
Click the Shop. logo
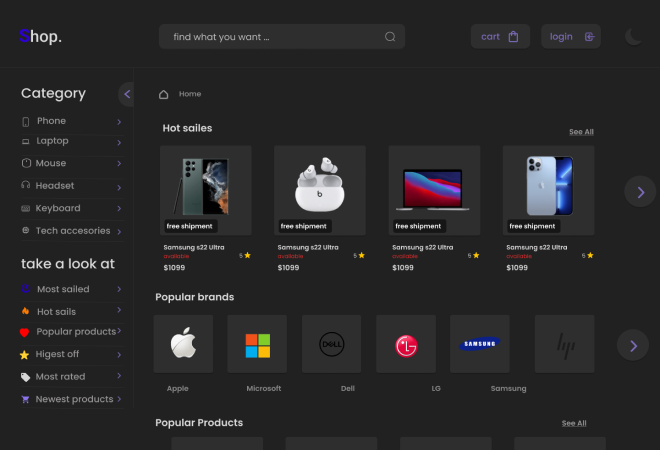click(x=40, y=37)
